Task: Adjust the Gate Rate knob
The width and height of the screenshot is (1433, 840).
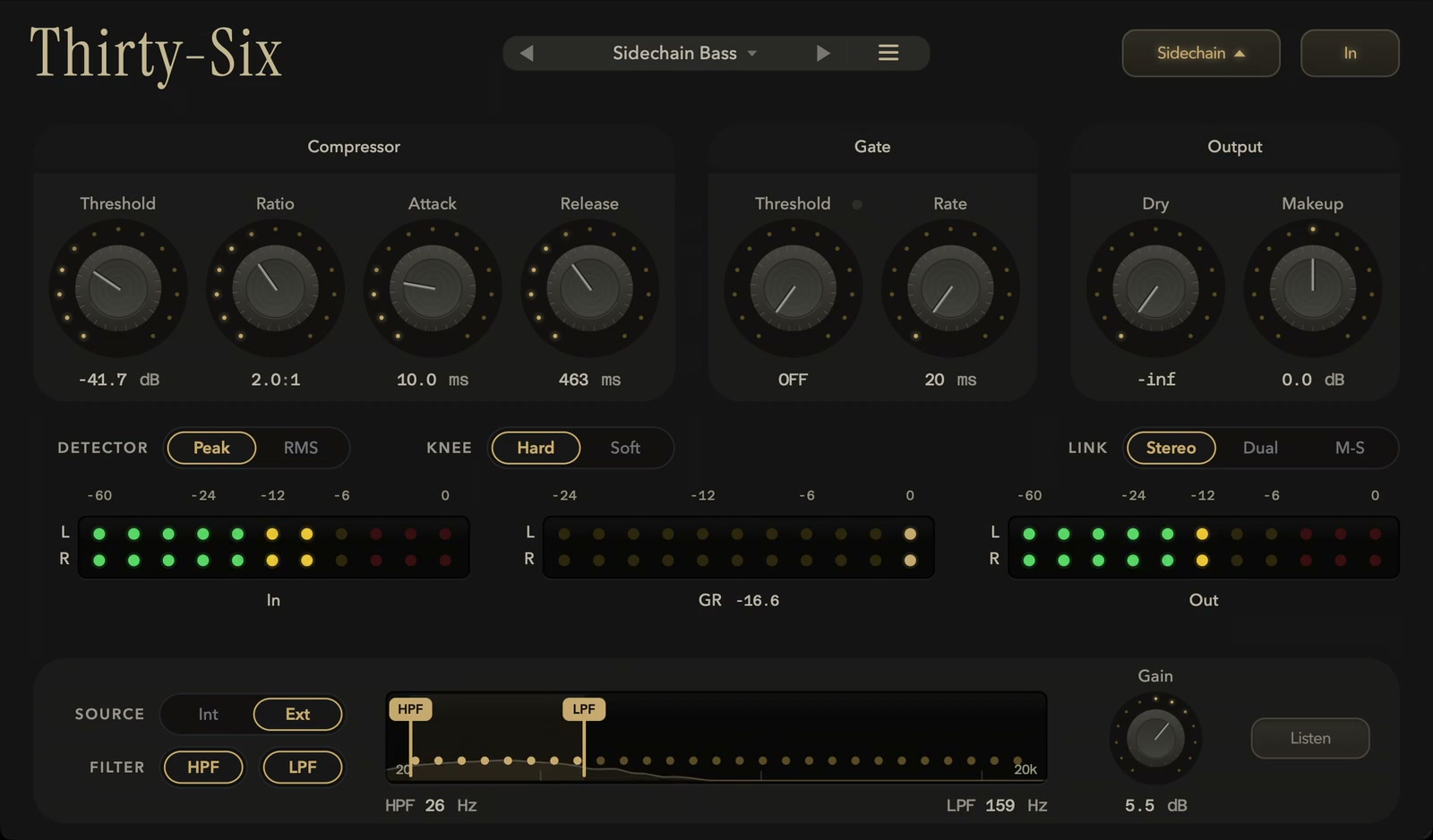Action: tap(950, 289)
